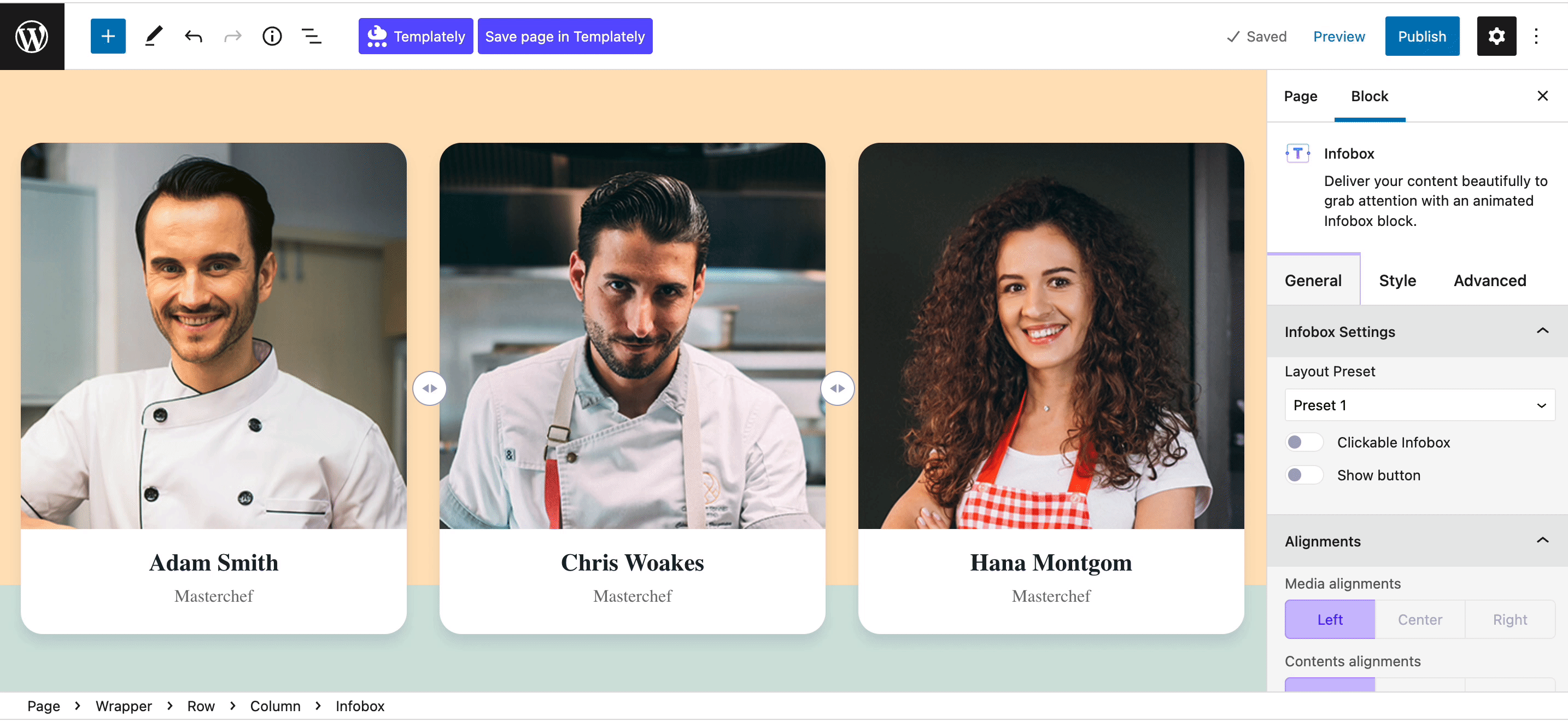Click Save page in Templately
Image resolution: width=1568 pixels, height=721 pixels.
coord(565,36)
